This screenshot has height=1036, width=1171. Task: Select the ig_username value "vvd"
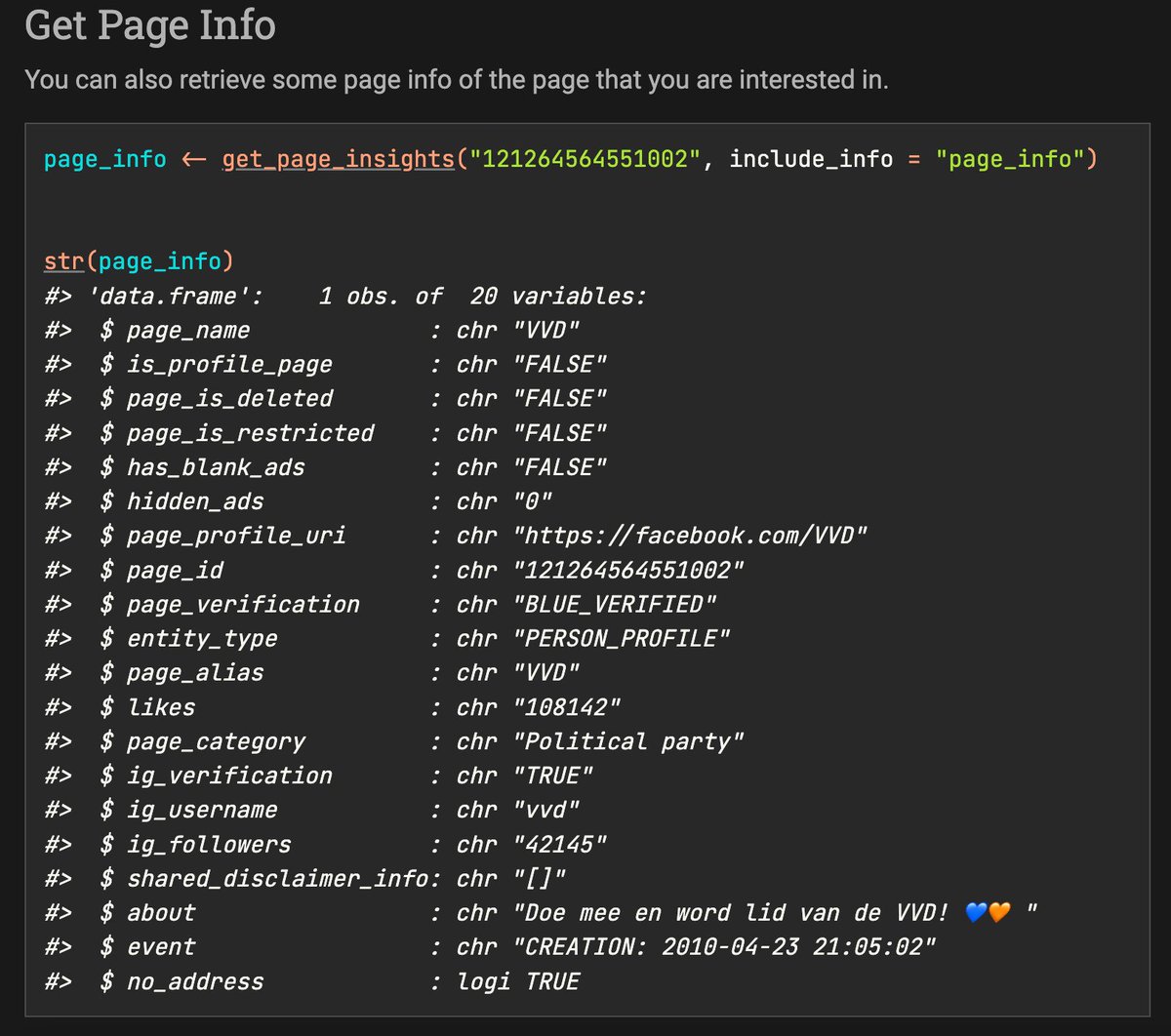[546, 810]
